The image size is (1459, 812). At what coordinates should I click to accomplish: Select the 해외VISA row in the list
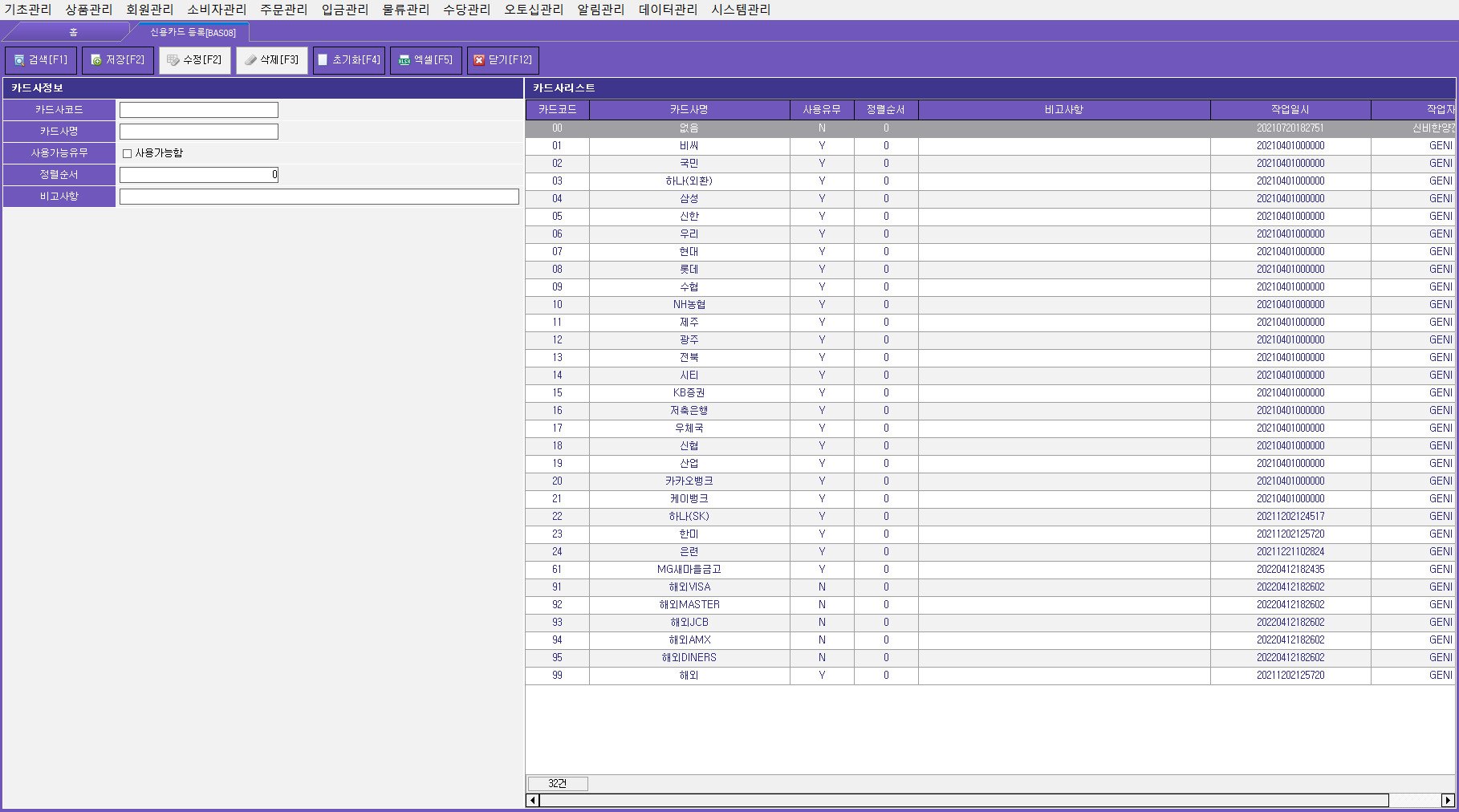(689, 587)
